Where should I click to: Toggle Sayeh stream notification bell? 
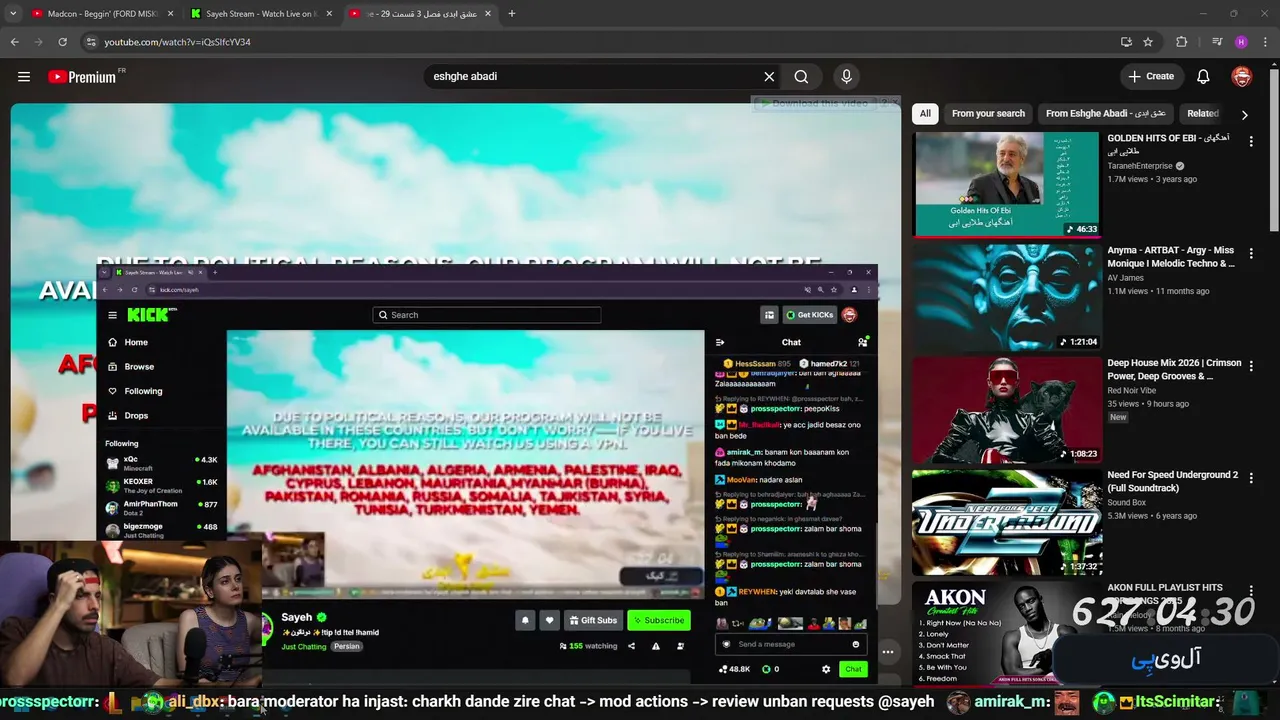pos(525,620)
